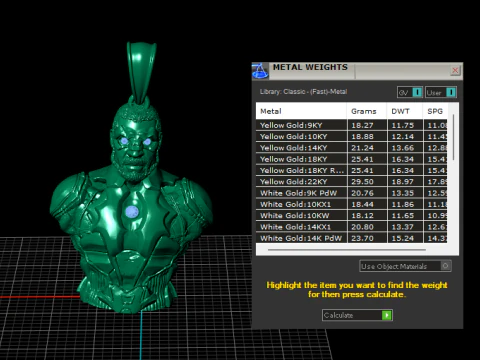
Task: Click the 13.37 DWT value
Action: 403,227
